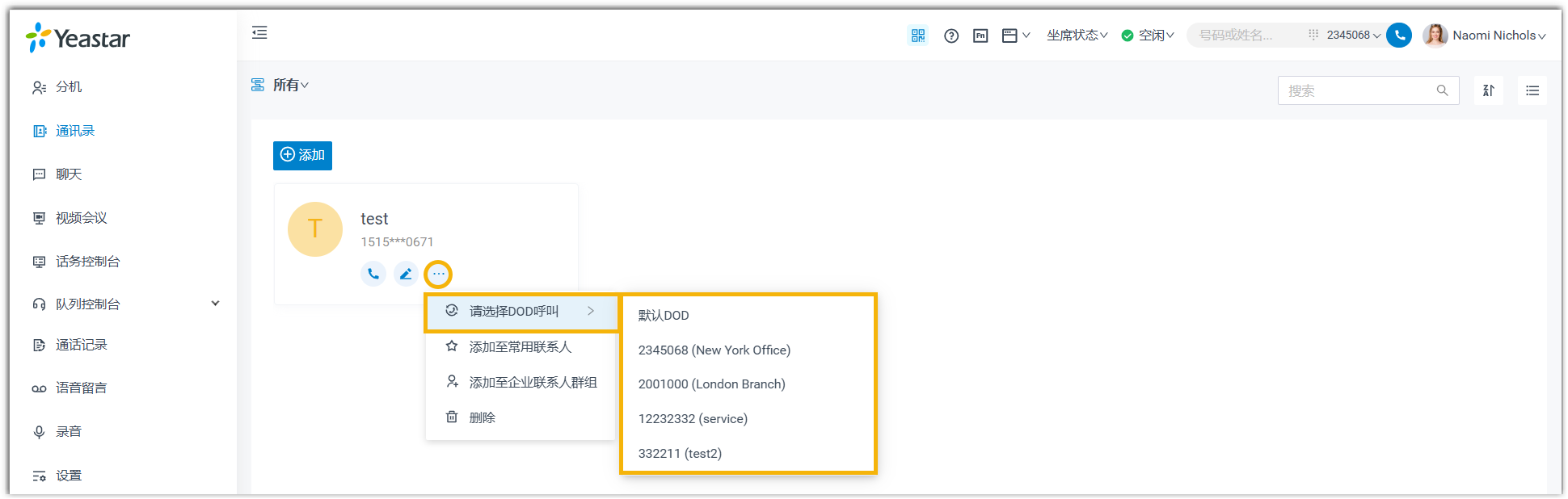1568x499 pixels.
Task: Open the 坐席状态 dropdown
Action: (x=1077, y=36)
